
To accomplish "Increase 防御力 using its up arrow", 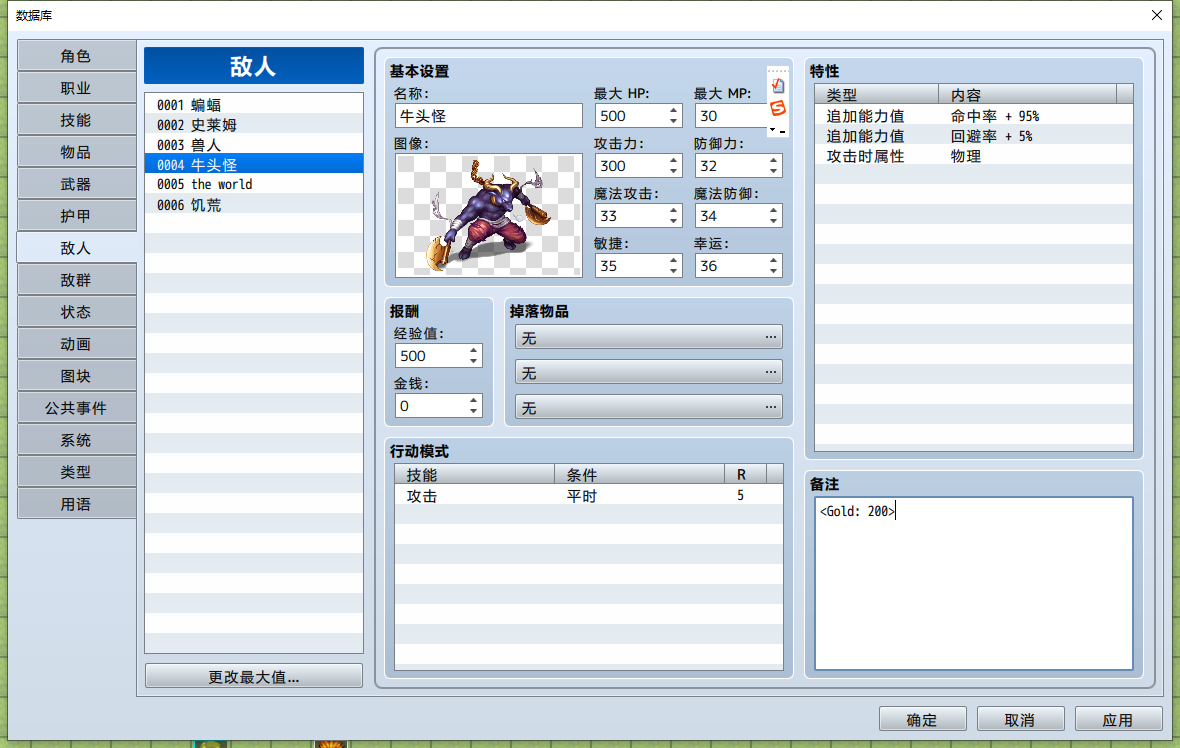I will pyautogui.click(x=774, y=160).
